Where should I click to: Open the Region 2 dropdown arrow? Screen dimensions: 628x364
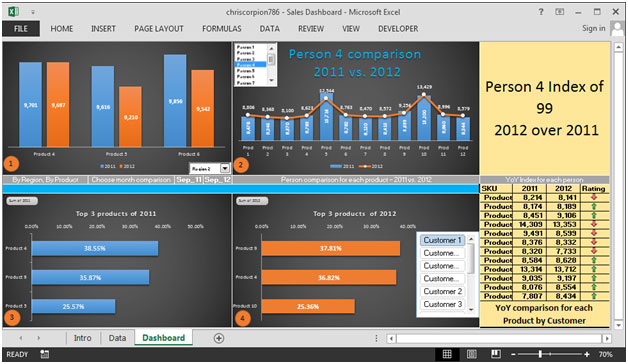225,168
